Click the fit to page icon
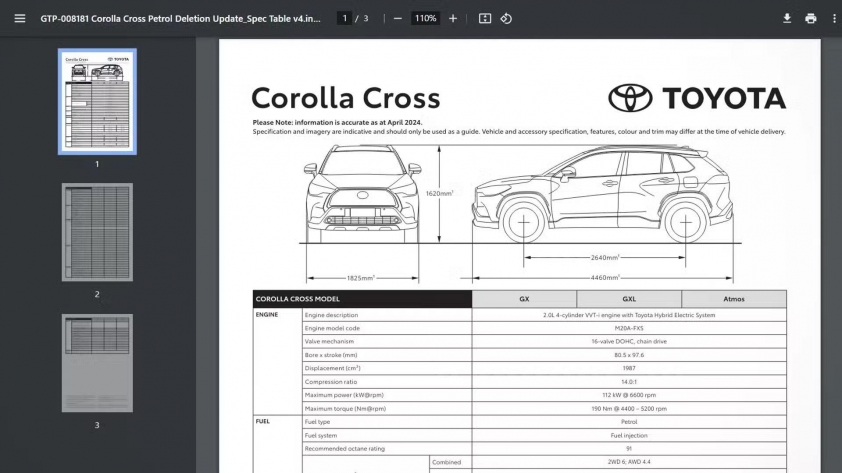 click(485, 18)
